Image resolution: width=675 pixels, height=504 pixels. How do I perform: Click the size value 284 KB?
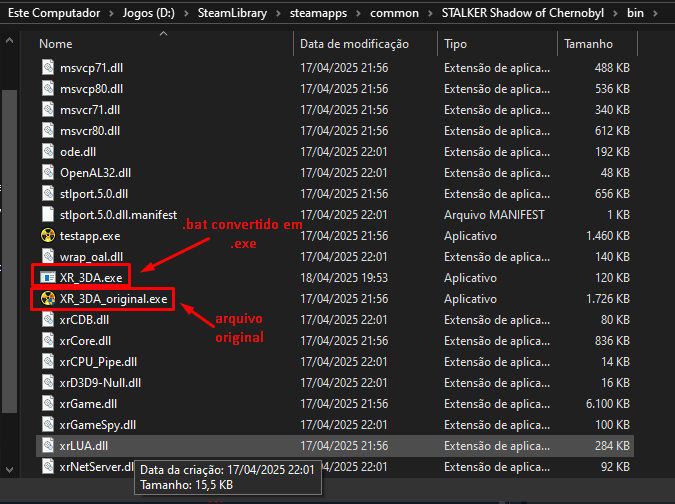coord(612,445)
